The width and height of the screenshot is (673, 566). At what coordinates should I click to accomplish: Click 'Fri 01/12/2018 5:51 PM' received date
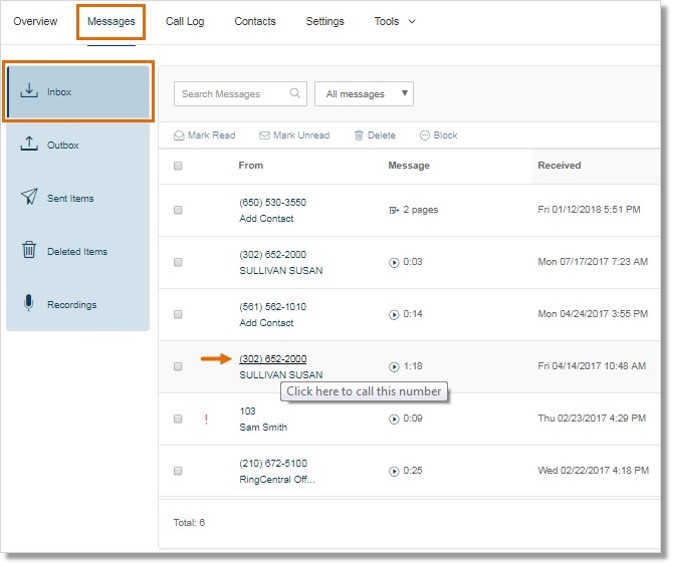589,209
